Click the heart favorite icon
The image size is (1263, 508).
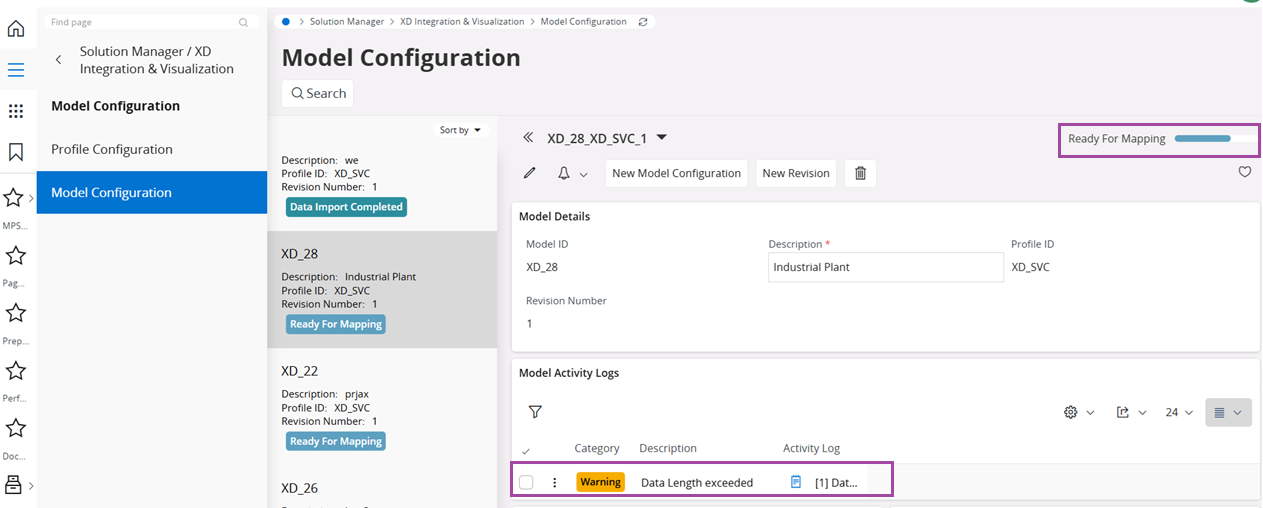click(x=1245, y=172)
